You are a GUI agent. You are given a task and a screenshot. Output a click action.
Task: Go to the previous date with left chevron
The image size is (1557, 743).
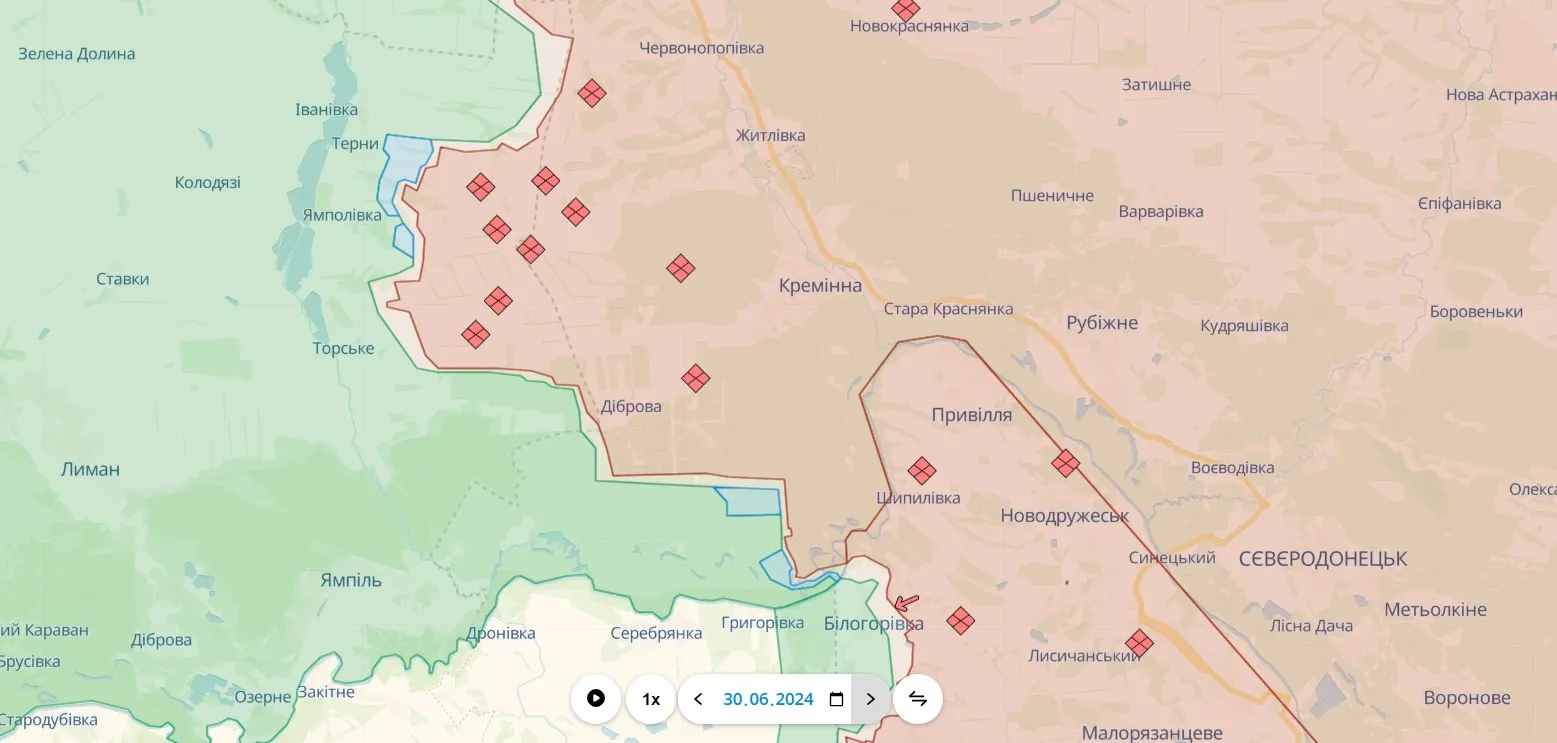click(698, 699)
